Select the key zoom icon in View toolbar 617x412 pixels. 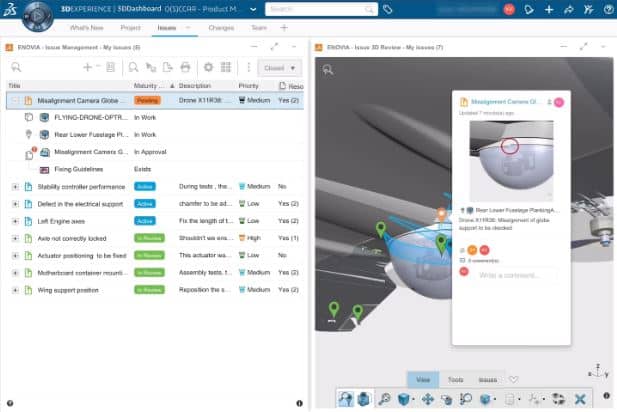(384, 399)
